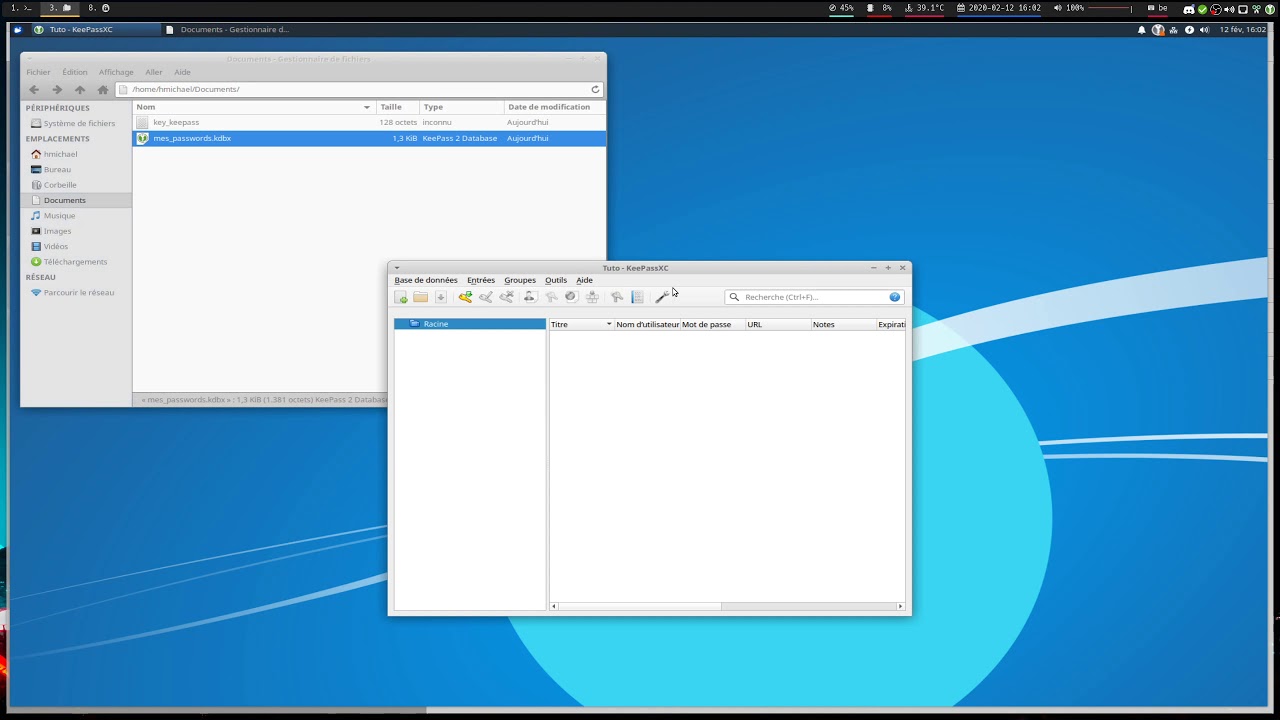Open the Outils menu
The width and height of the screenshot is (1280, 720).
click(556, 280)
